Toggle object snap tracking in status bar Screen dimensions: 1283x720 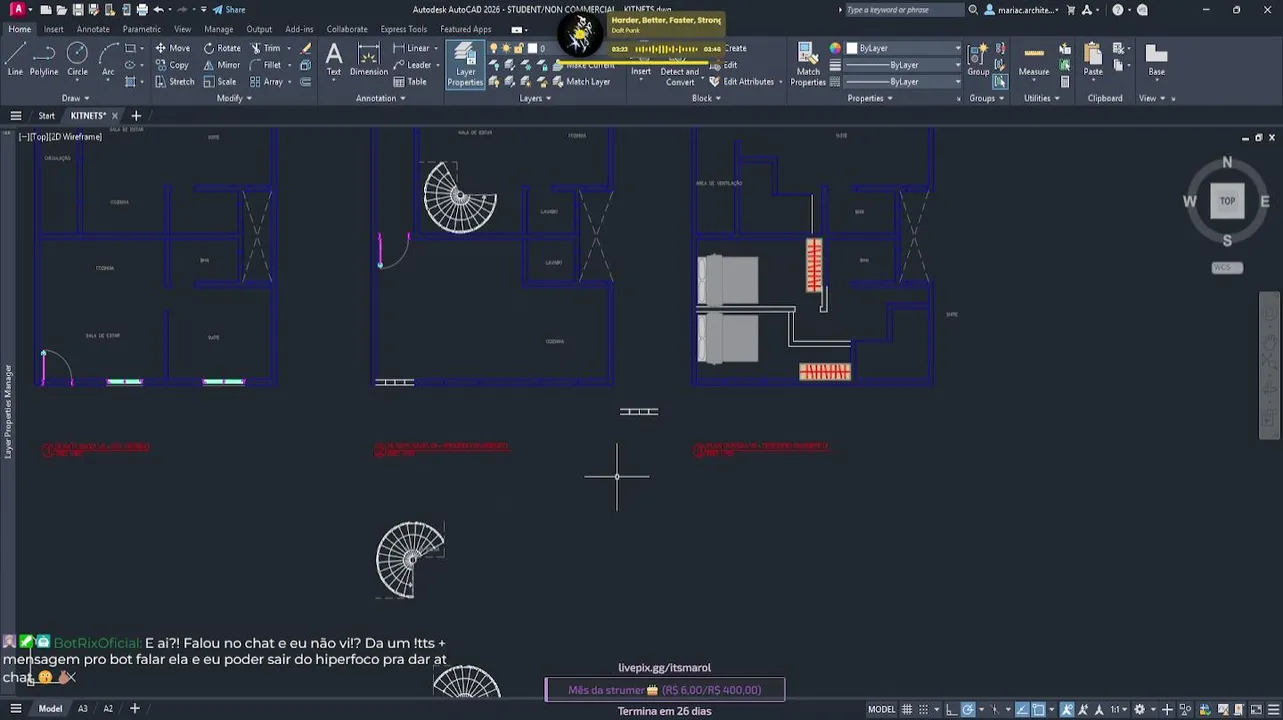(x=1022, y=710)
